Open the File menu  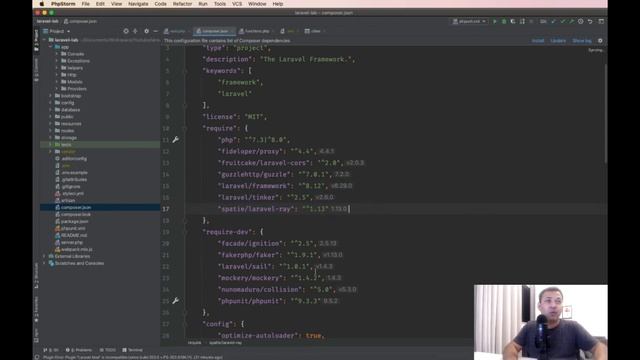pyautogui.click(x=85, y=4)
